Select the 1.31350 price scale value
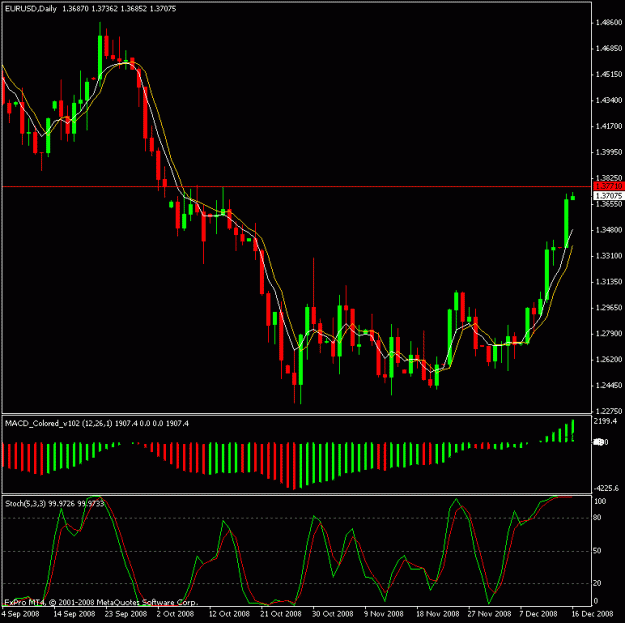This screenshot has height=623, width=625. pos(609,282)
